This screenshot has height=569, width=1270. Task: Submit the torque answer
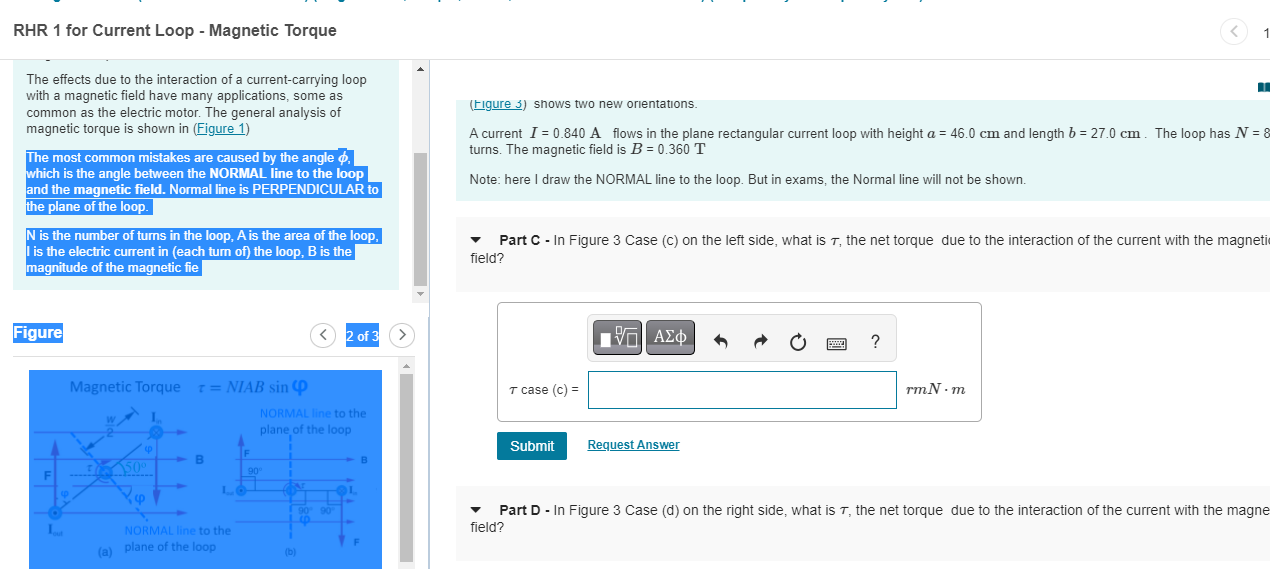(532, 446)
